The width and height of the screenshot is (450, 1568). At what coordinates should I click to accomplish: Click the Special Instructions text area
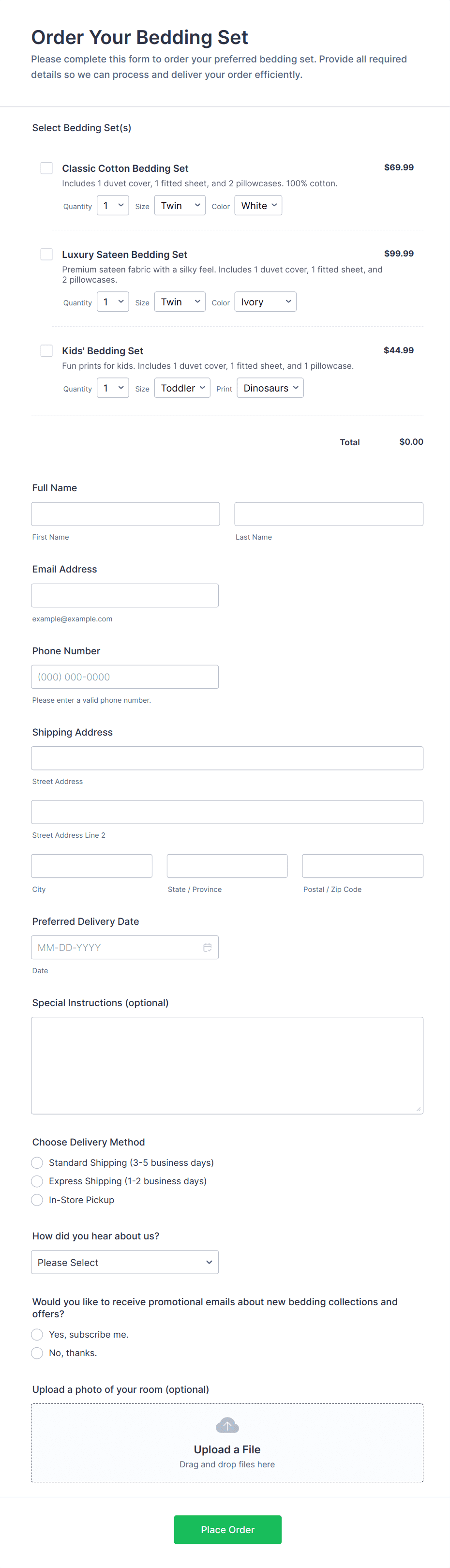pos(227,1065)
